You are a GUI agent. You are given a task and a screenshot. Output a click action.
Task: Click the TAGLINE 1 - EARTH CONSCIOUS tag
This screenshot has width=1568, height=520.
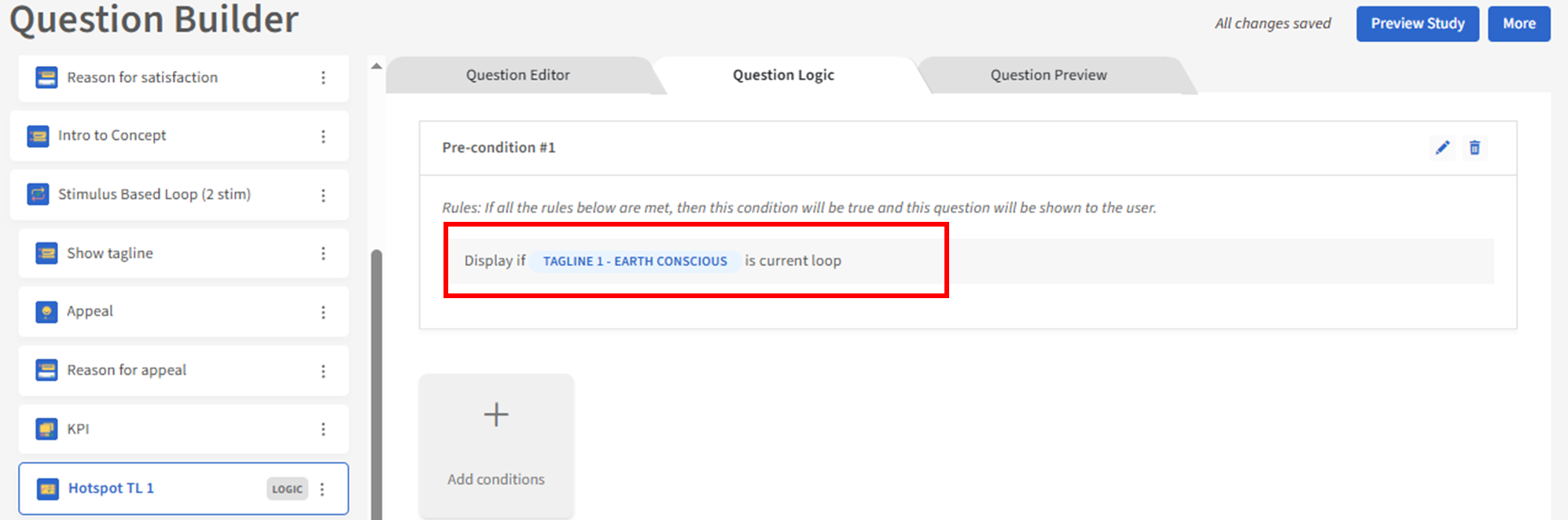click(635, 261)
